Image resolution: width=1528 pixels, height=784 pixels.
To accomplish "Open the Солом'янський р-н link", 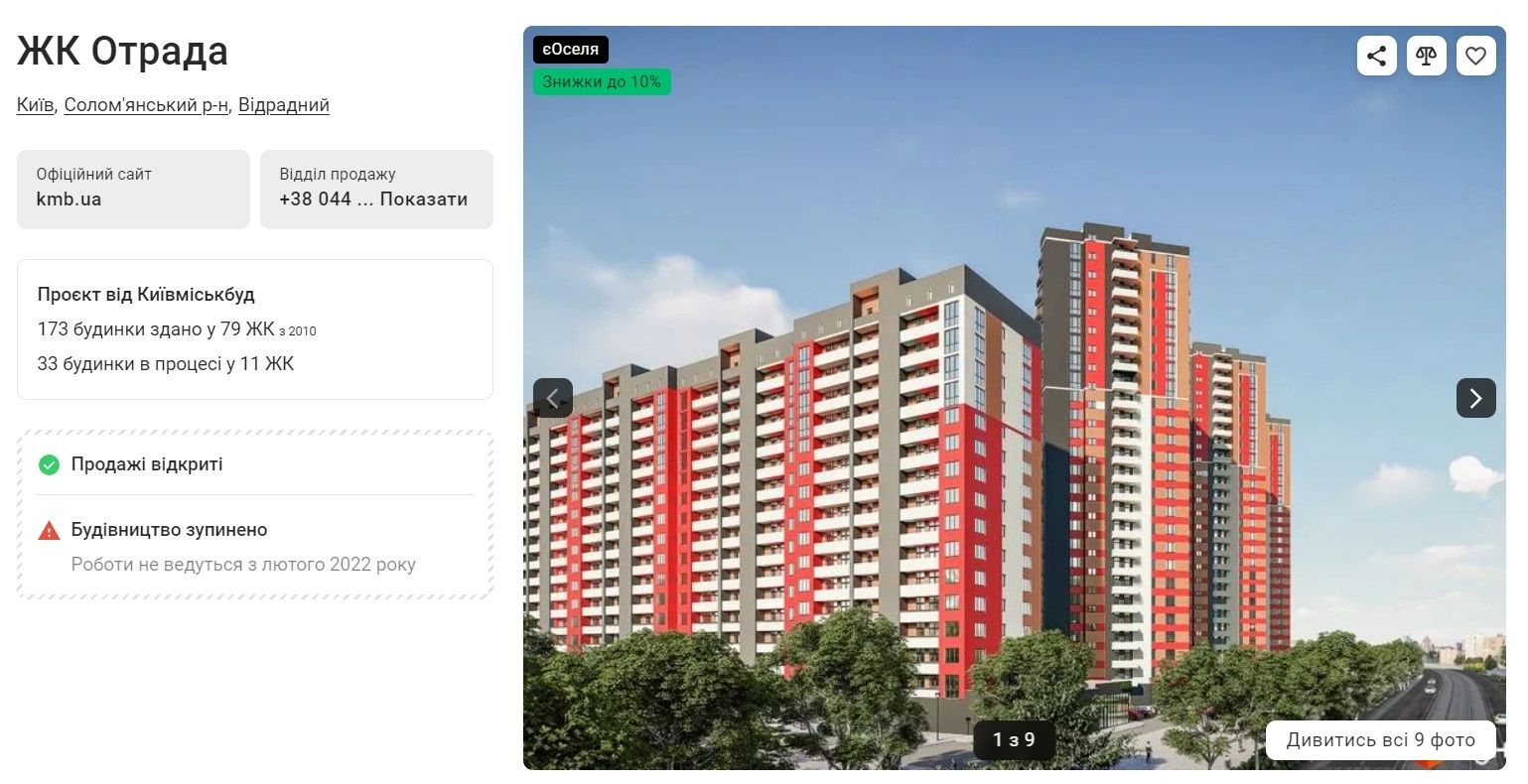I will click(146, 105).
